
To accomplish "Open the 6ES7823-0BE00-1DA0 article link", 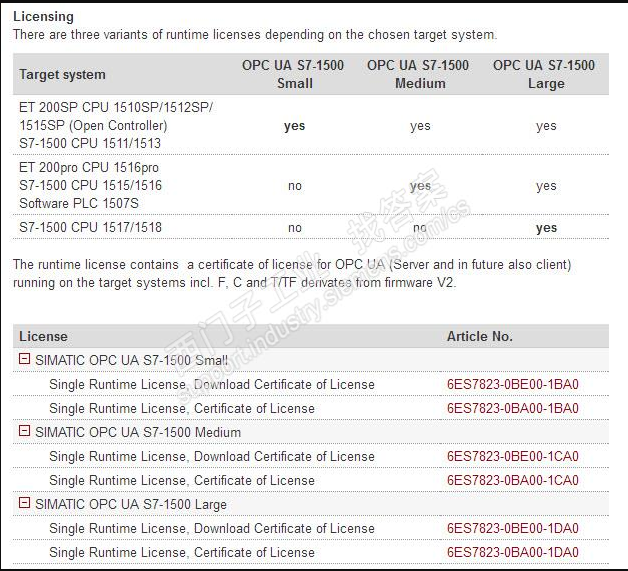I will coord(512,528).
